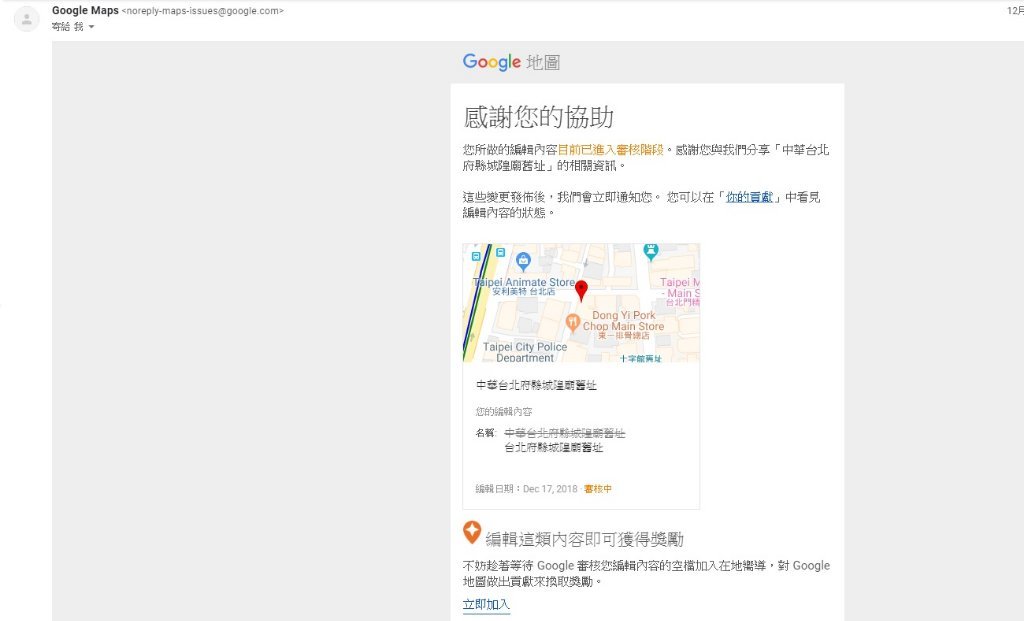Click 編輯這類內容即可獲得獎勵 heading

pos(584,539)
